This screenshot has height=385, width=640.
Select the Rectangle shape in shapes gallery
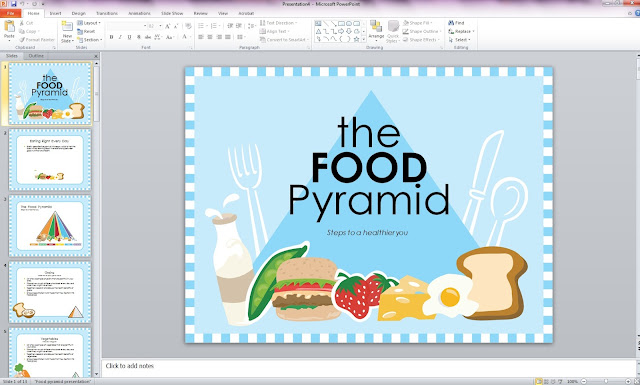coord(341,23)
